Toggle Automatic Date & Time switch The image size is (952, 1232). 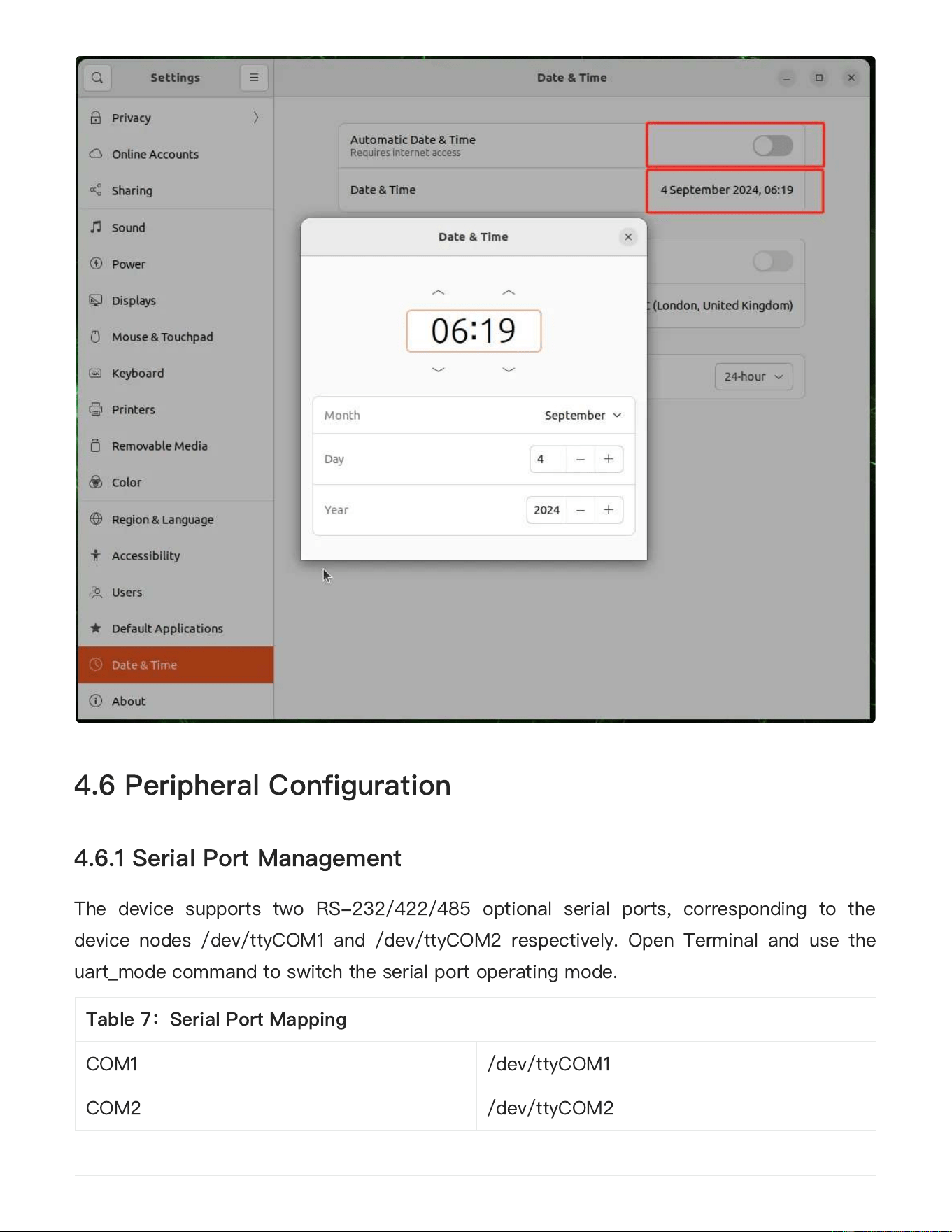773,146
